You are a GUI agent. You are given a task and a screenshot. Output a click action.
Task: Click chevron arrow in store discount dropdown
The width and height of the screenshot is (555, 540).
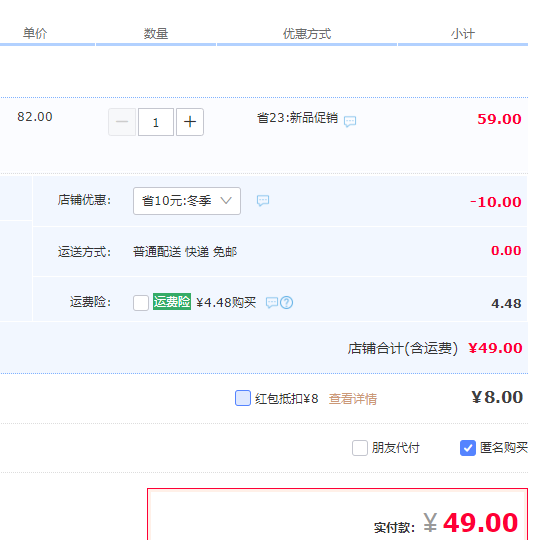click(226, 201)
